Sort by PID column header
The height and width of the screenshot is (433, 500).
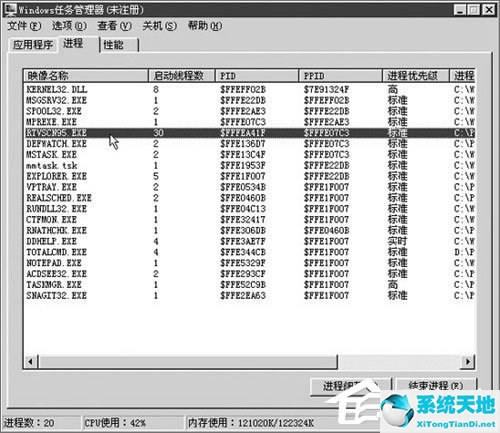pyautogui.click(x=257, y=76)
